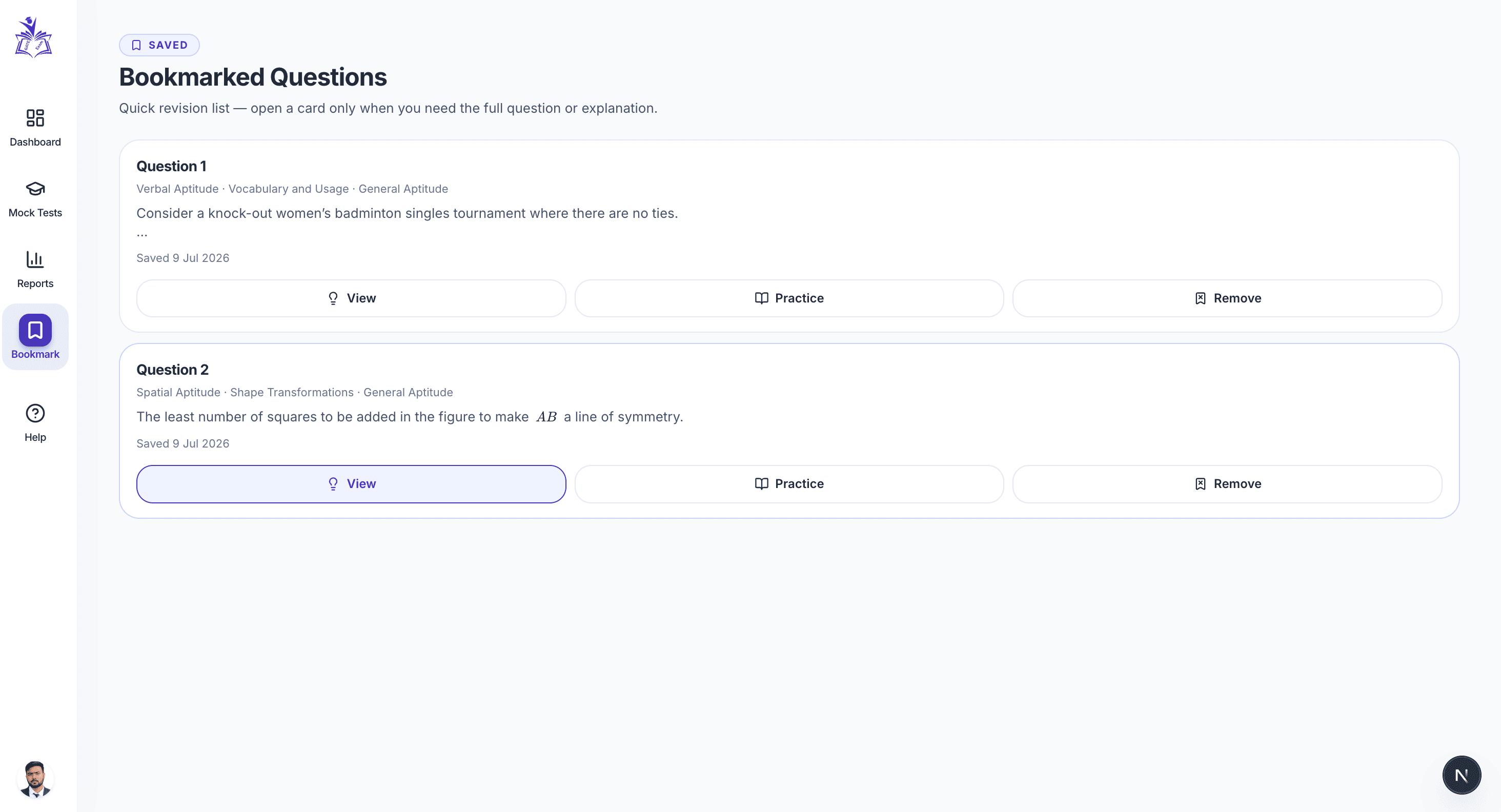Open the Question 2 card title
Image resolution: width=1501 pixels, height=812 pixels.
172,370
